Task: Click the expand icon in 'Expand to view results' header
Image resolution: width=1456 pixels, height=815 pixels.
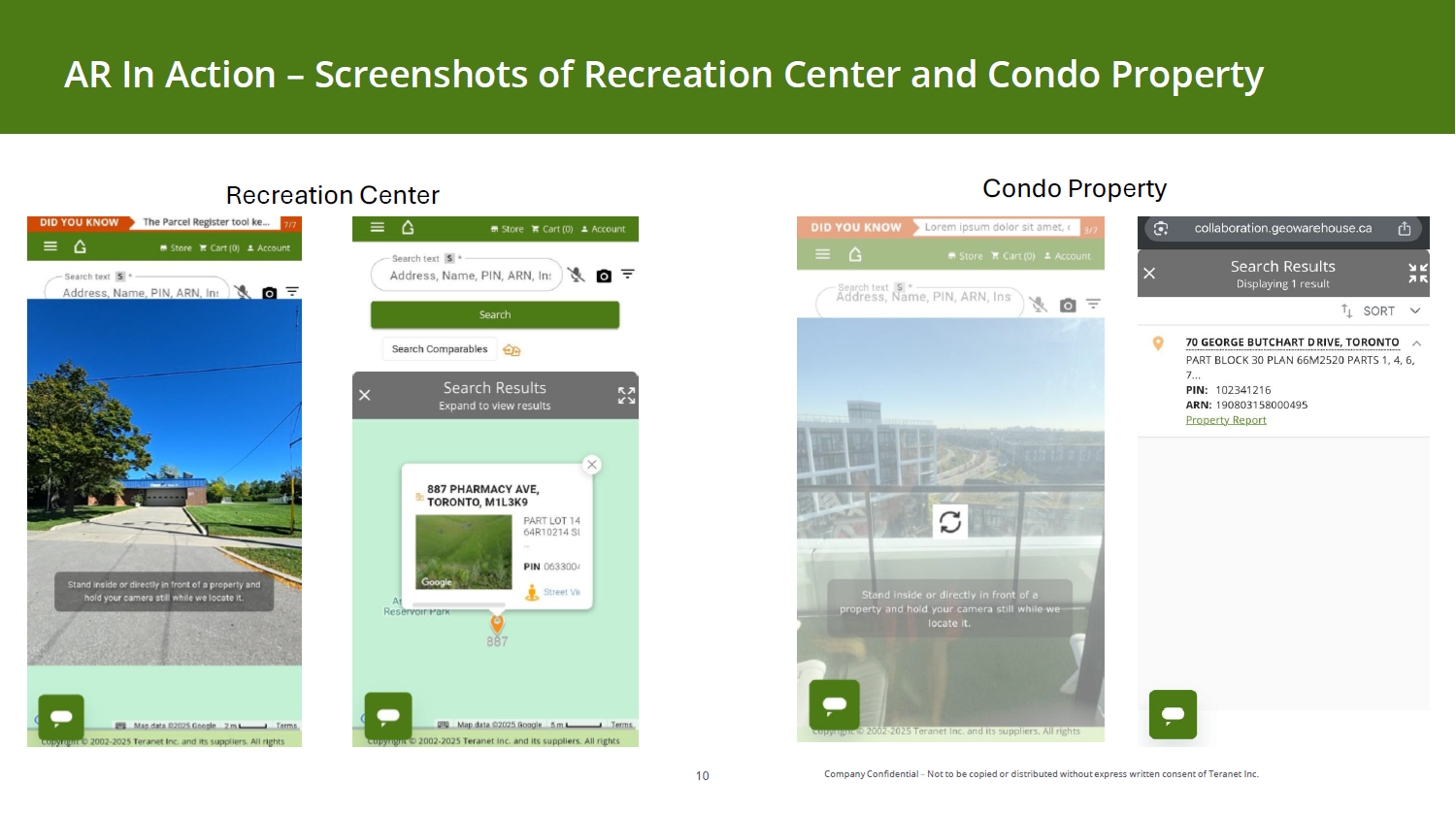Action: click(626, 395)
